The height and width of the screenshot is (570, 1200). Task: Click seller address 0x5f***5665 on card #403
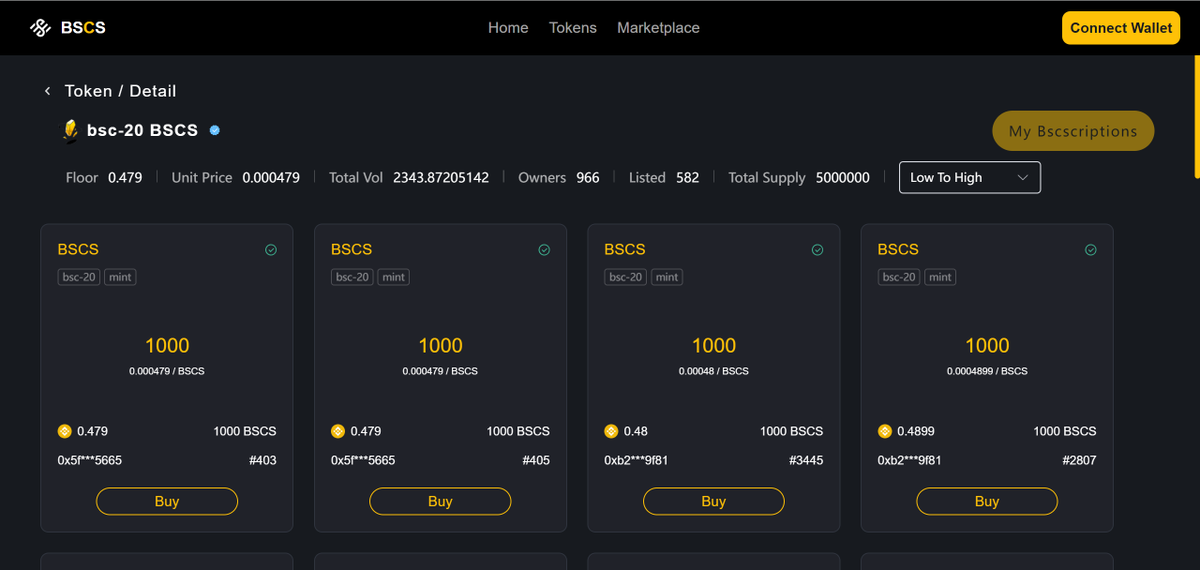pos(90,461)
